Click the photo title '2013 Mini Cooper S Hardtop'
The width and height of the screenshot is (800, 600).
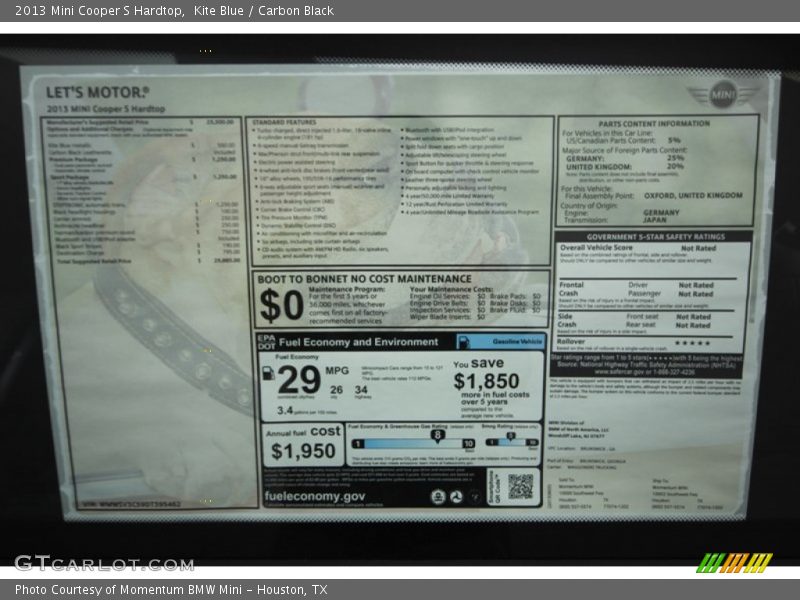(x=99, y=11)
